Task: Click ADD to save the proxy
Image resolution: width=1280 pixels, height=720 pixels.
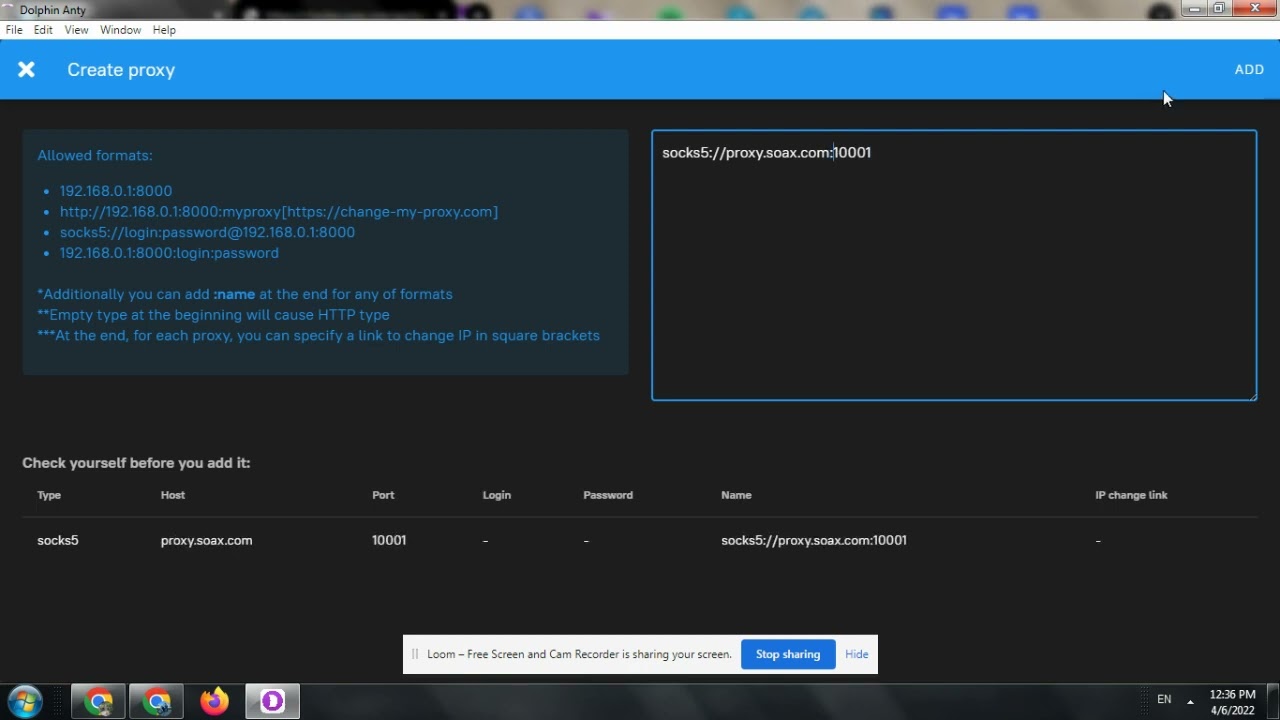Action: point(1249,69)
